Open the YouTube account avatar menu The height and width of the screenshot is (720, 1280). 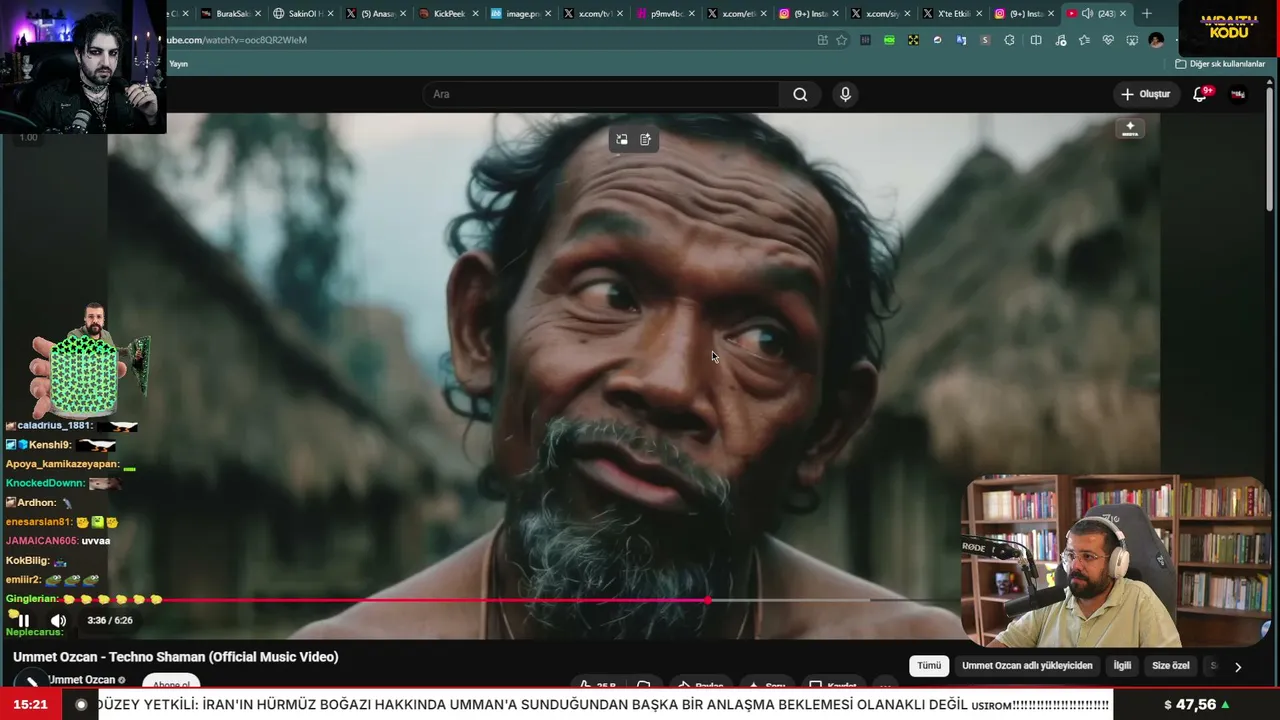click(x=1238, y=94)
